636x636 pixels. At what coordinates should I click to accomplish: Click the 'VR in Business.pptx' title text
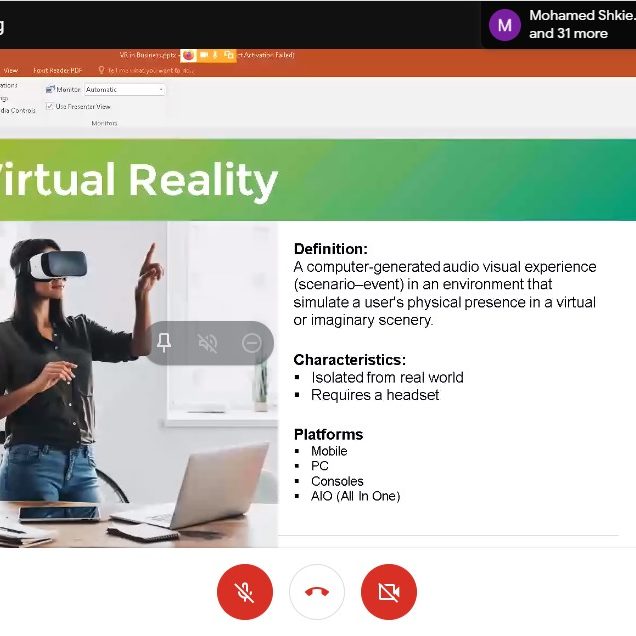click(x=148, y=55)
